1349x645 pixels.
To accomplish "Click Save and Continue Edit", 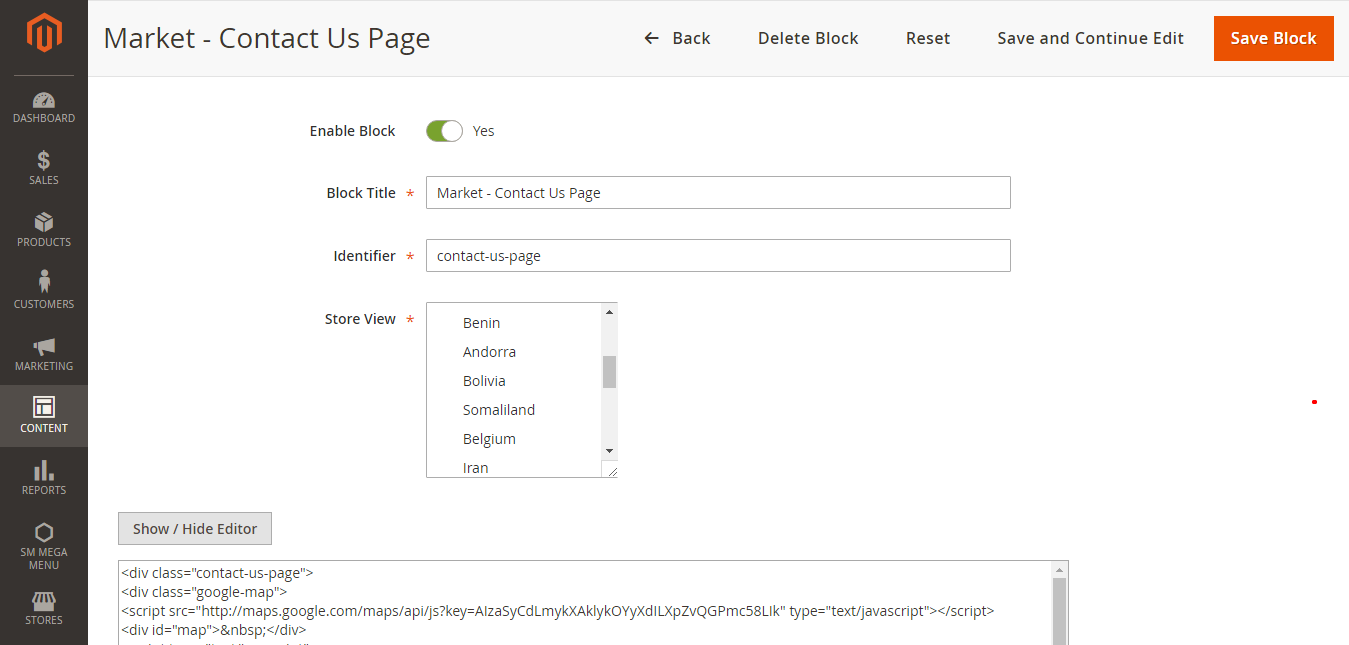I will tap(1090, 38).
